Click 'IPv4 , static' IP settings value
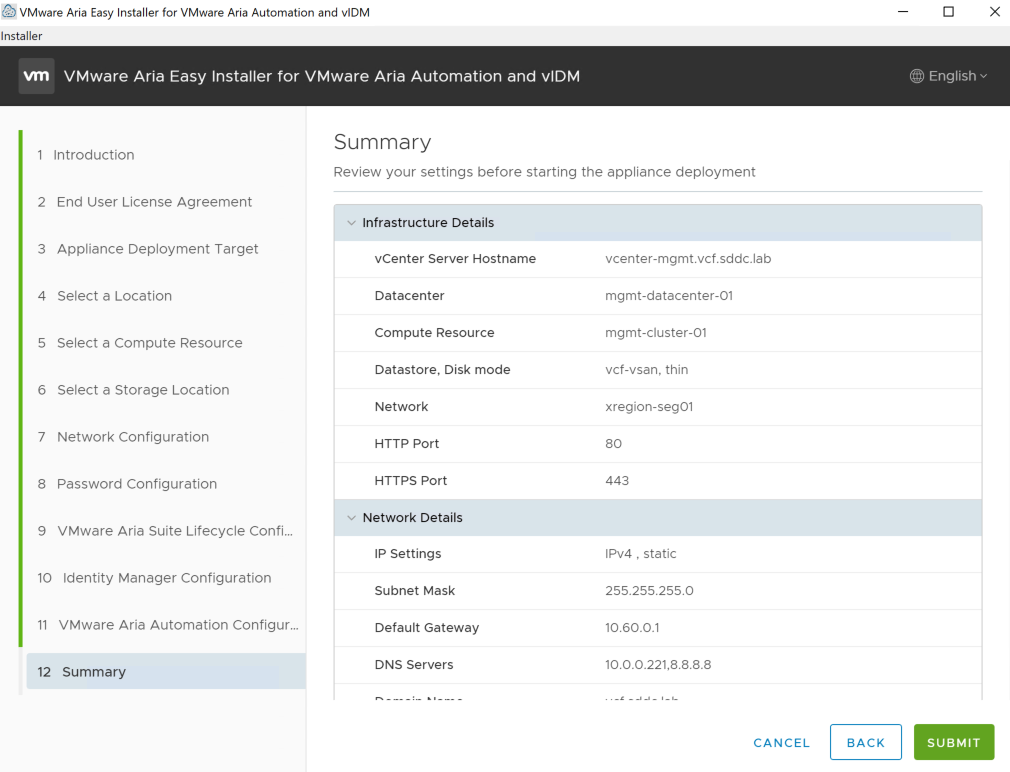This screenshot has height=772, width=1010. [640, 554]
